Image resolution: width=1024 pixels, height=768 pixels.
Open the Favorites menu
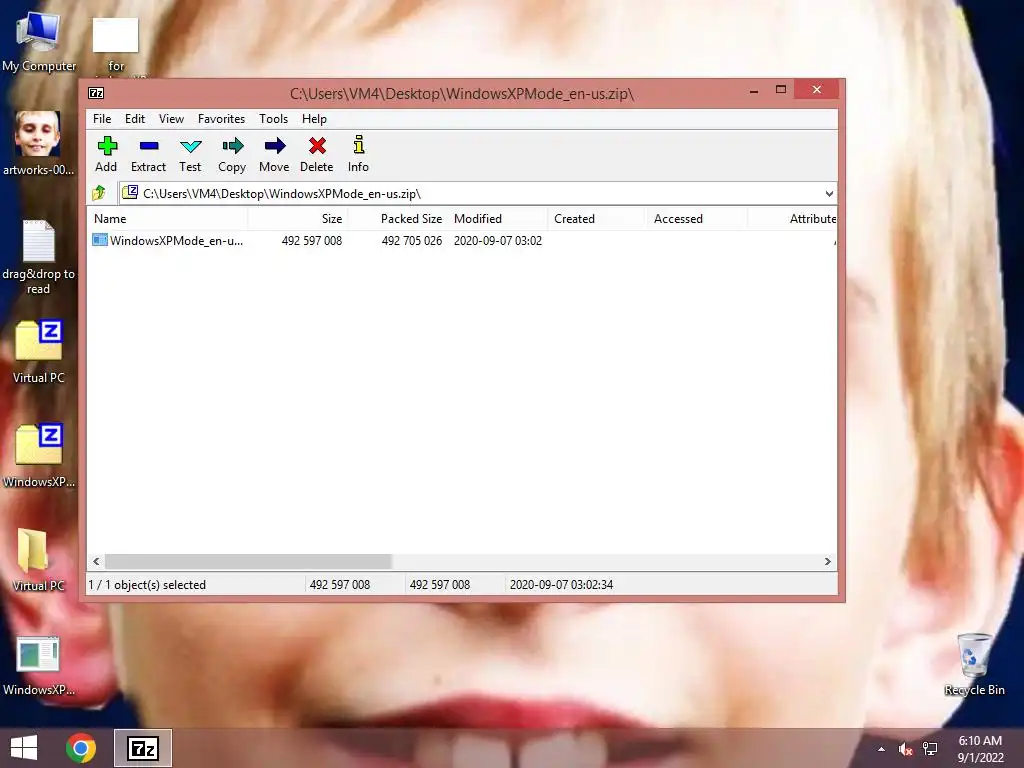point(221,119)
